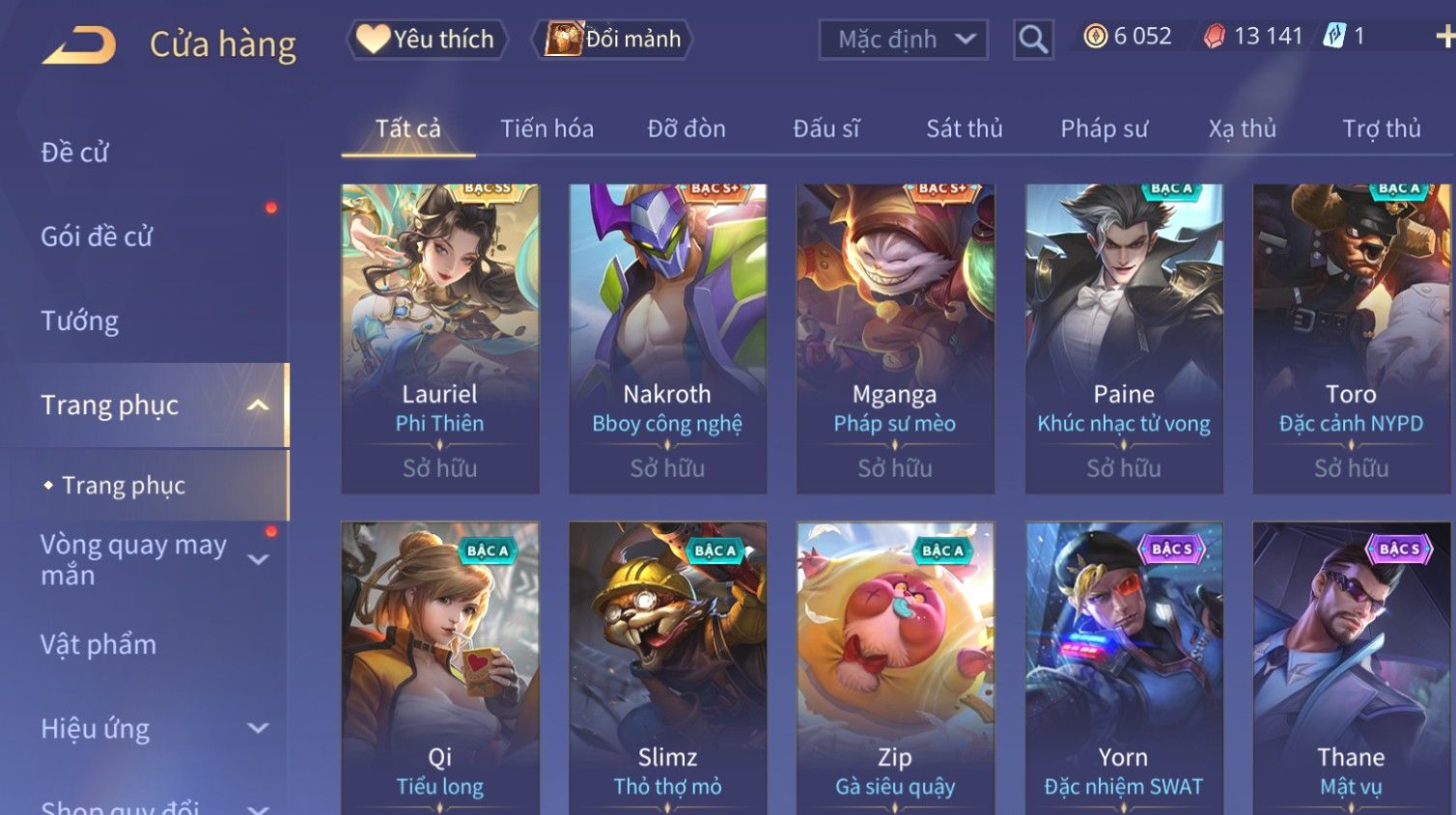
Task: Open Yêu thích favorites heart button
Action: 427,39
